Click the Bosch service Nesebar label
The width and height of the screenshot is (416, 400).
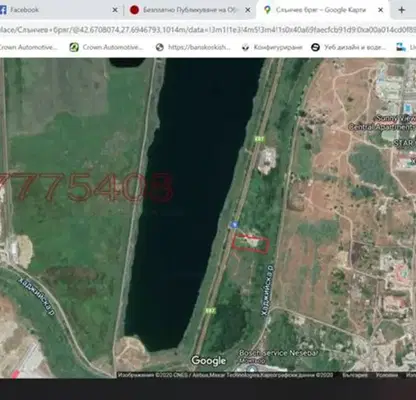click(279, 353)
